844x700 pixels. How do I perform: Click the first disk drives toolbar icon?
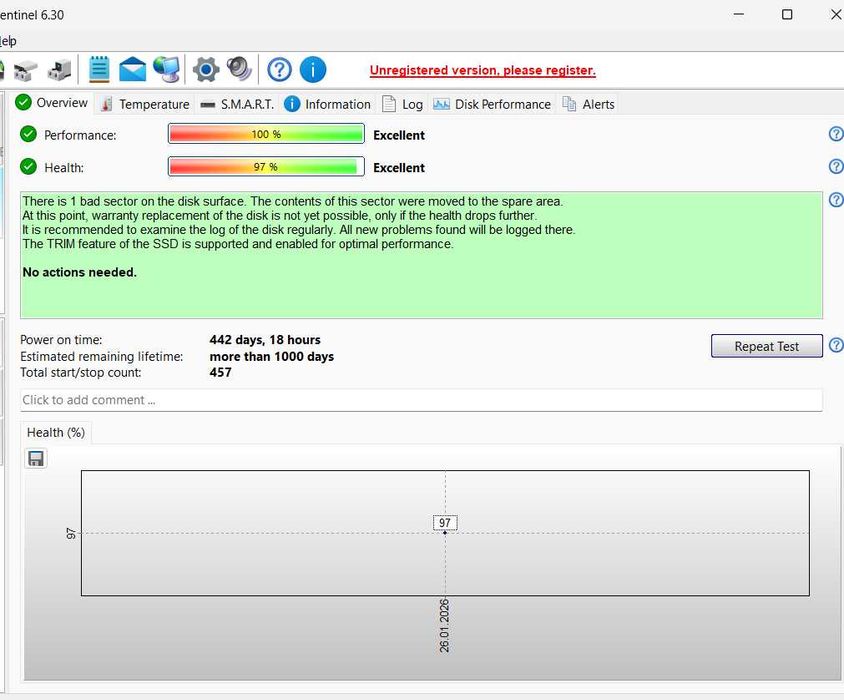point(25,70)
